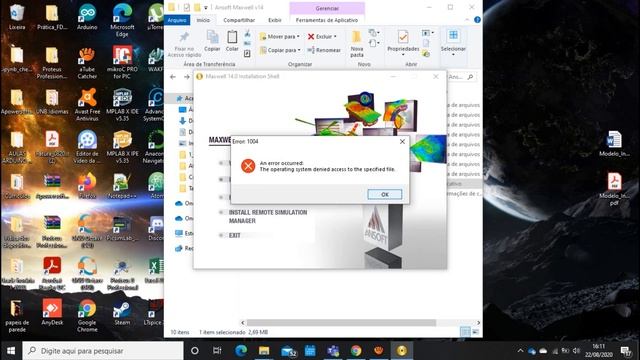The width and height of the screenshot is (640, 360).
Task: Click the Explorer search box
Action: pos(462,77)
